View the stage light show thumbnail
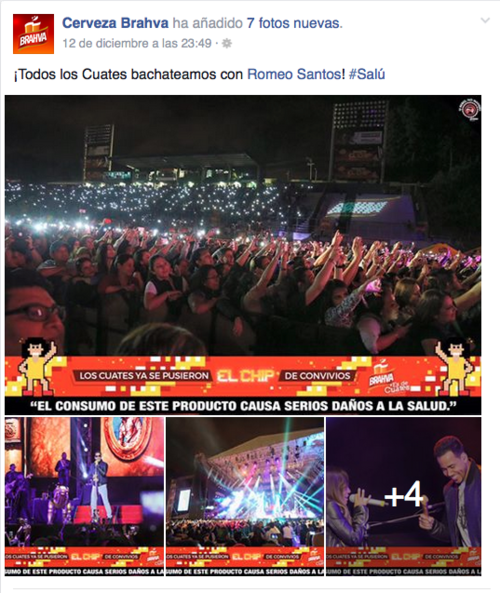 click(x=245, y=497)
